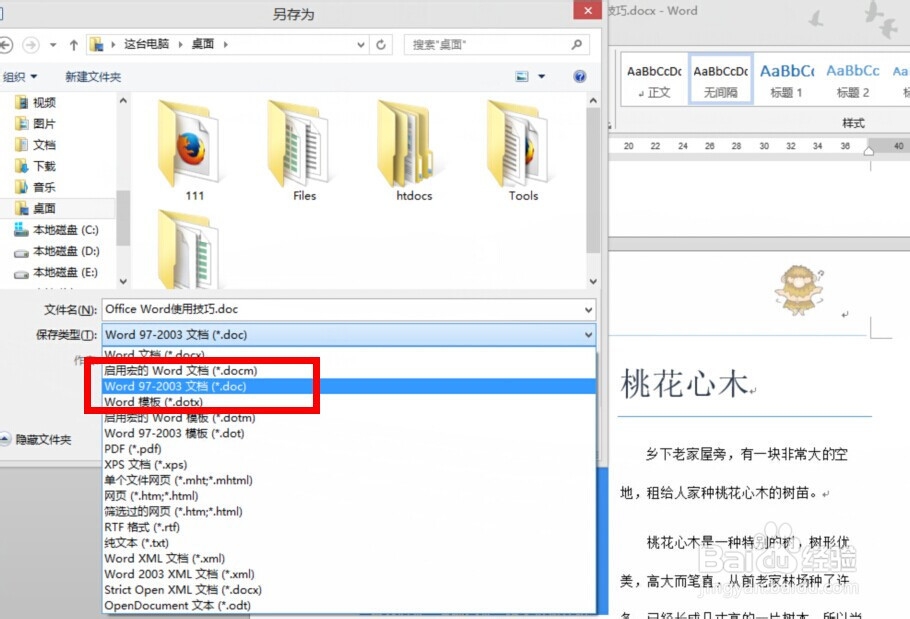The height and width of the screenshot is (619, 910).
Task: Apply 标题 2 style in Word
Action: point(853,80)
